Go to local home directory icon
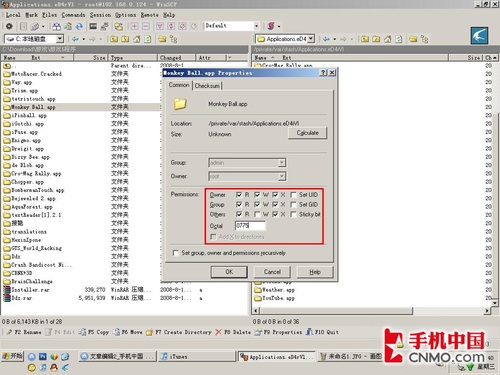Screen dimensions: 500x375 (137, 39)
